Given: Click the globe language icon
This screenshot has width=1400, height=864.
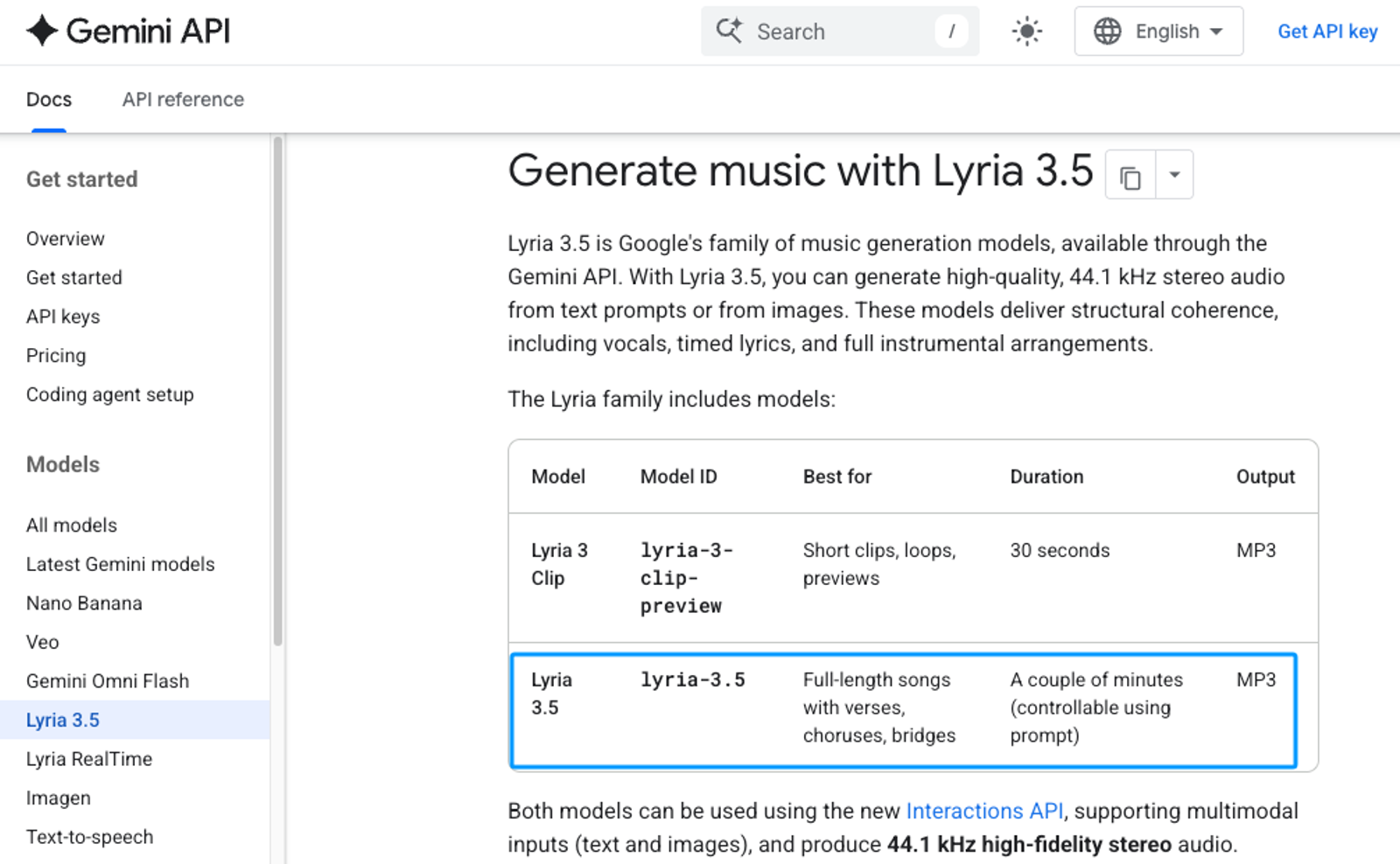Looking at the screenshot, I should pyautogui.click(x=1108, y=31).
